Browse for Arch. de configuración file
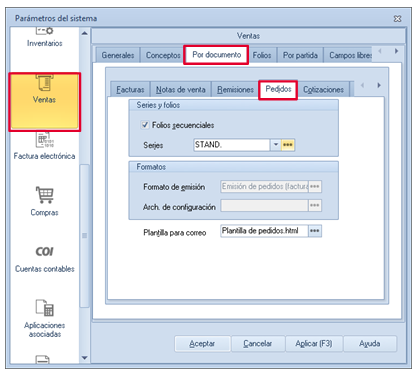Viewport: 418px width, 373px height. click(x=315, y=205)
